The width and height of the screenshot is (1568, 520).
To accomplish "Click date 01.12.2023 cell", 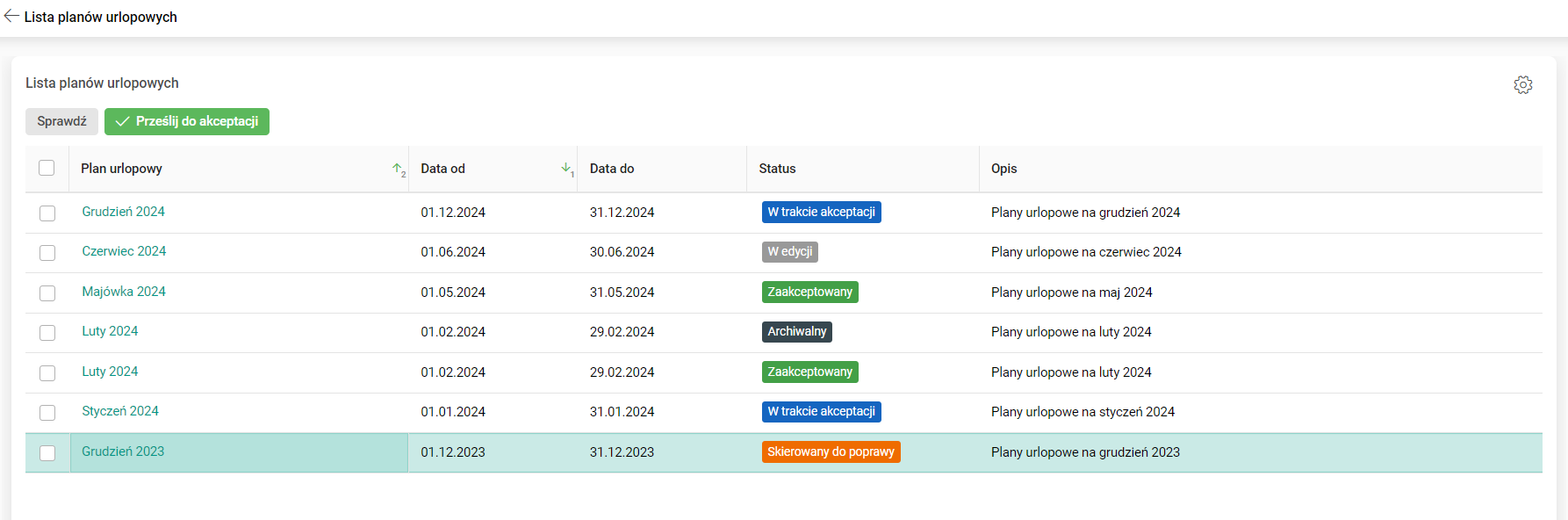I will coord(453,452).
